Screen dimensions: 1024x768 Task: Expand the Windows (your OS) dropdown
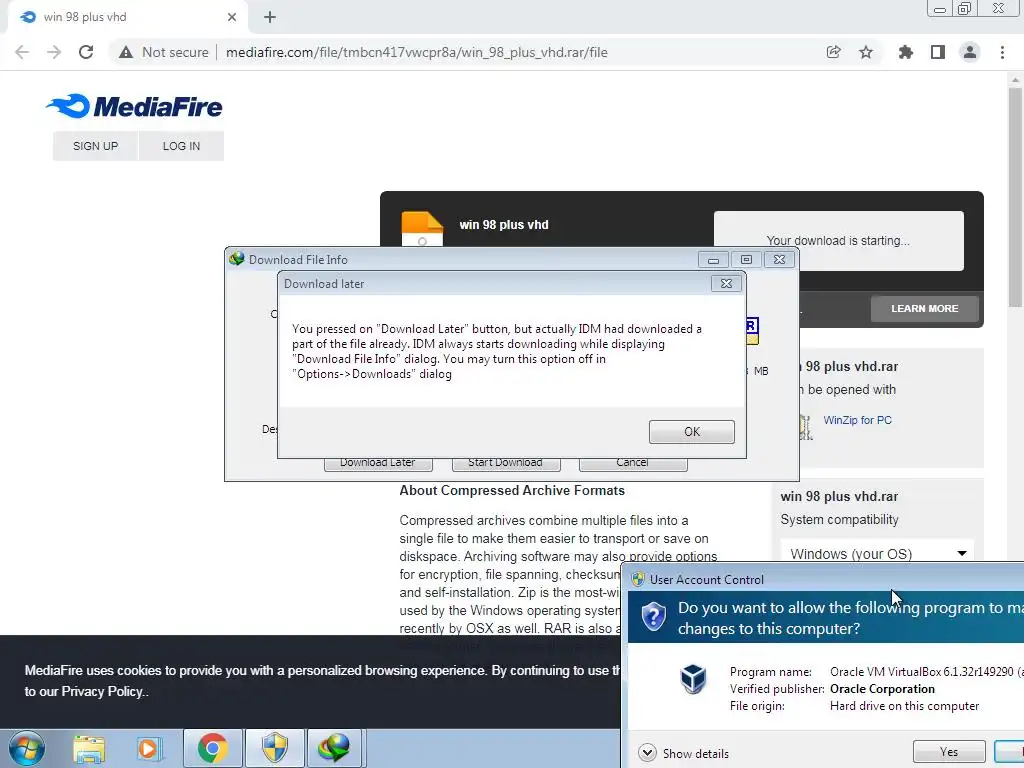tap(877, 553)
